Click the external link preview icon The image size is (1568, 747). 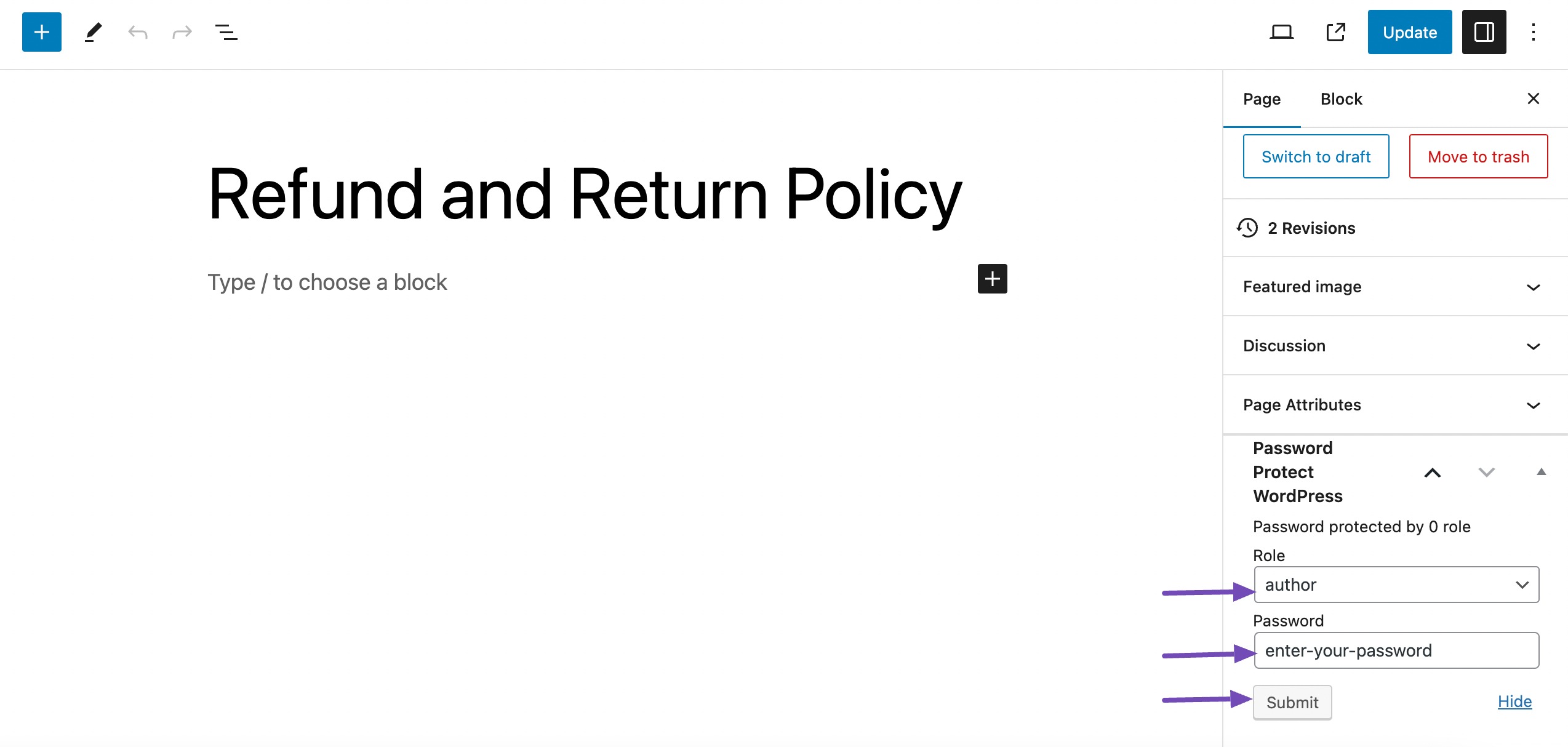[x=1336, y=31]
